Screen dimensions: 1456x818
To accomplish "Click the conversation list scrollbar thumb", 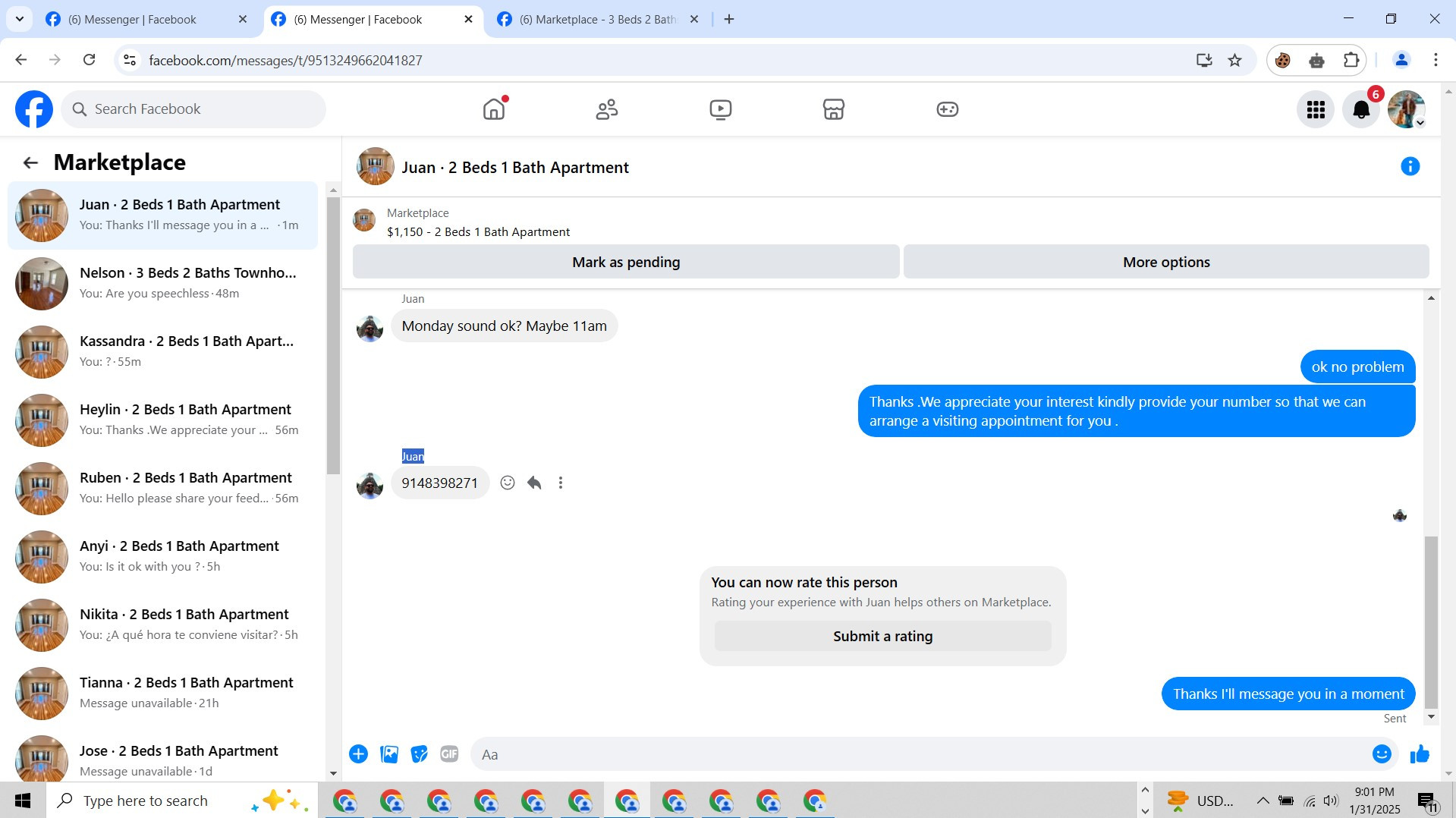I will click(x=333, y=335).
